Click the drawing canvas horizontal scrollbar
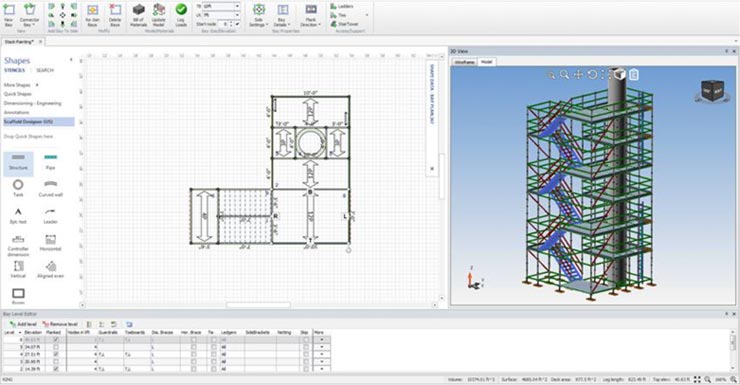Viewport: 740px width, 385px height. pos(258,305)
